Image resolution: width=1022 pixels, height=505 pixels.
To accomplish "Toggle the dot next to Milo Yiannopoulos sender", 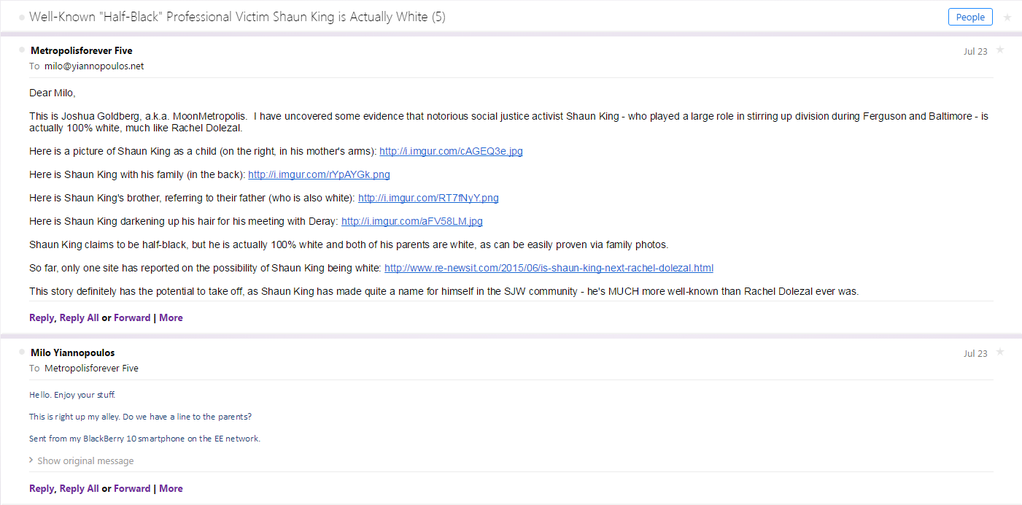I will click(22, 352).
